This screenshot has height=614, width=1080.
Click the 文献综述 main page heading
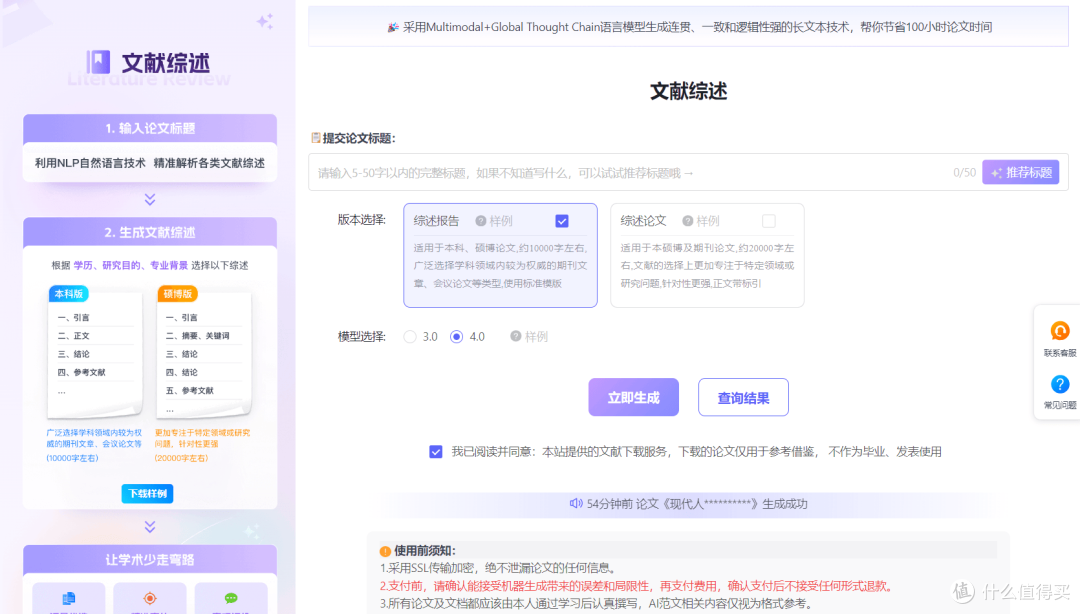coord(688,91)
